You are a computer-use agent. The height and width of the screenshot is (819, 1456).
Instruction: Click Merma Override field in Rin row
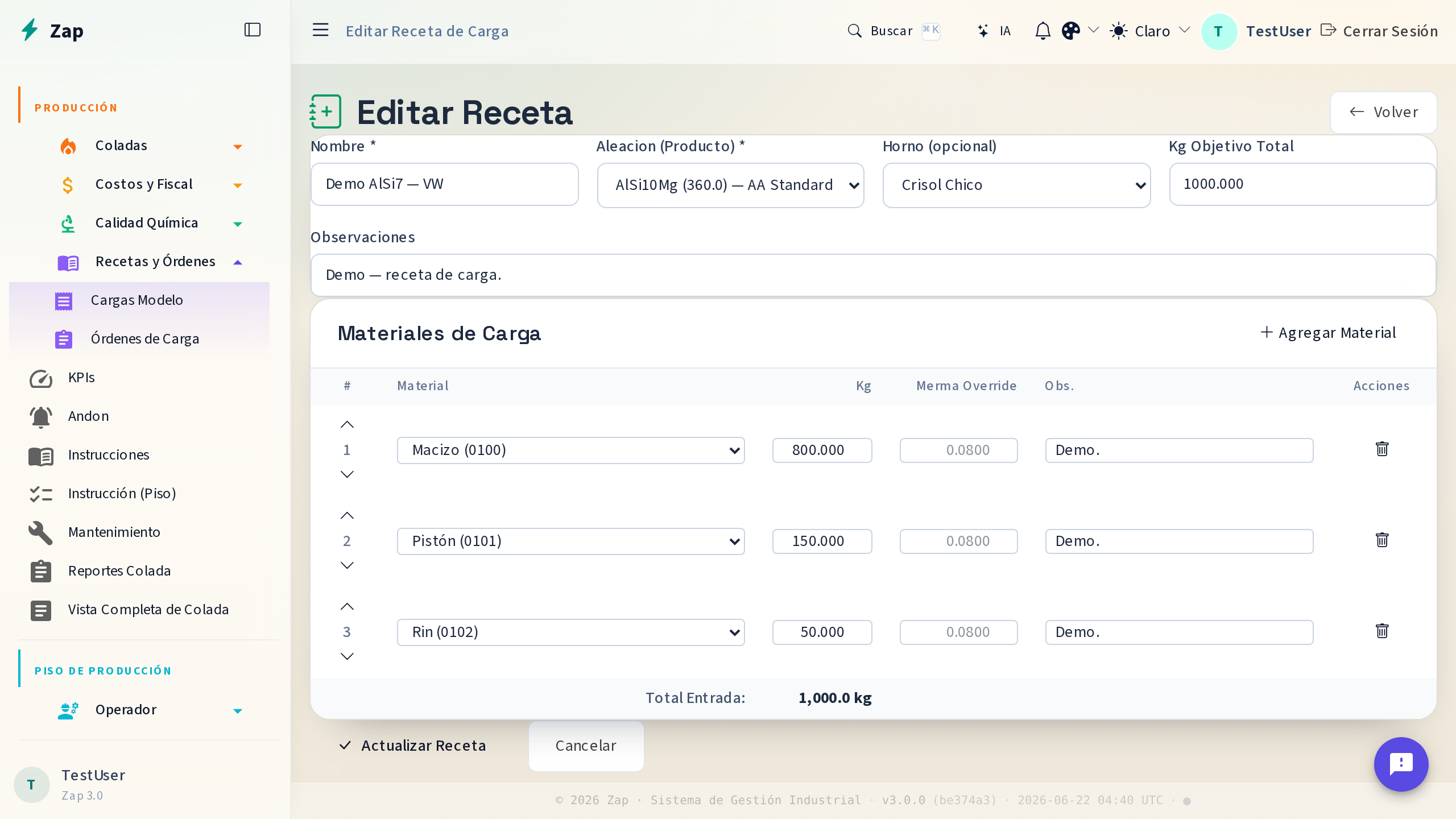(x=958, y=632)
